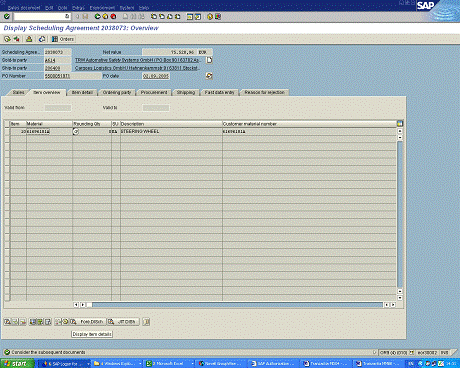This screenshot has width=460, height=368.
Task: Open the Shipping tab
Action: pyautogui.click(x=186, y=92)
